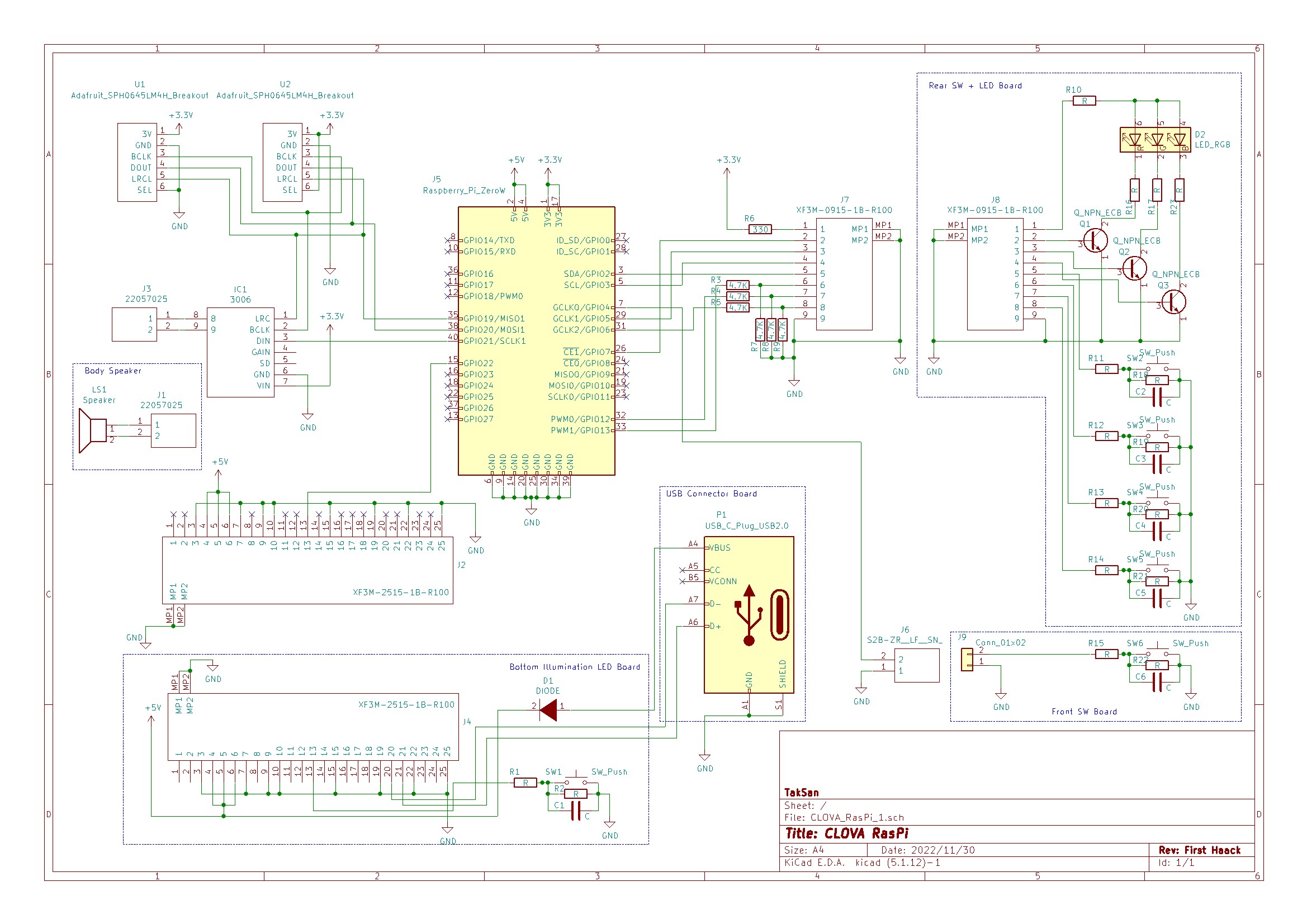1307x924 pixels.
Task: Select the 'Rear SW + LED Board' label
Action: [975, 86]
